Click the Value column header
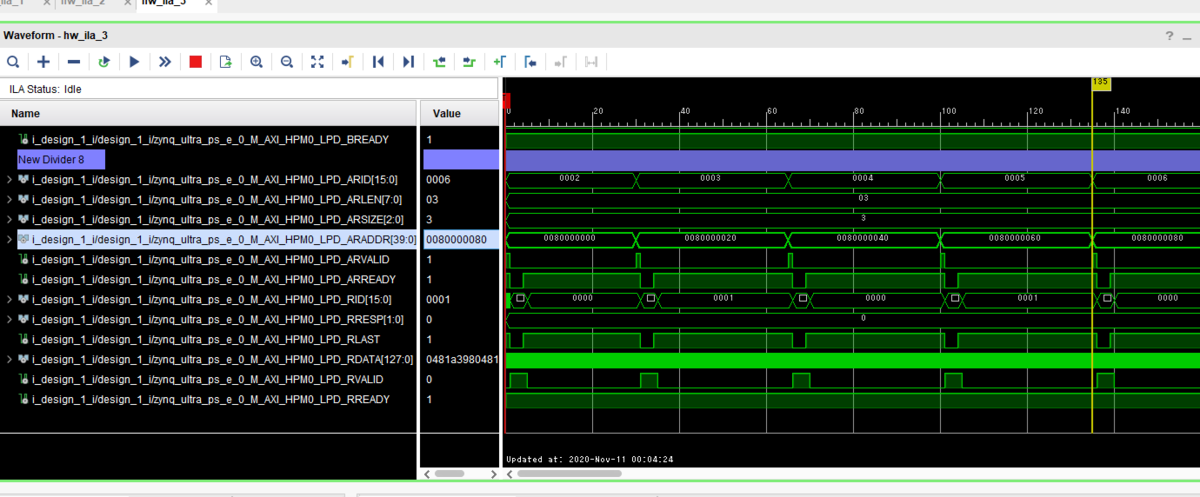 tap(446, 114)
